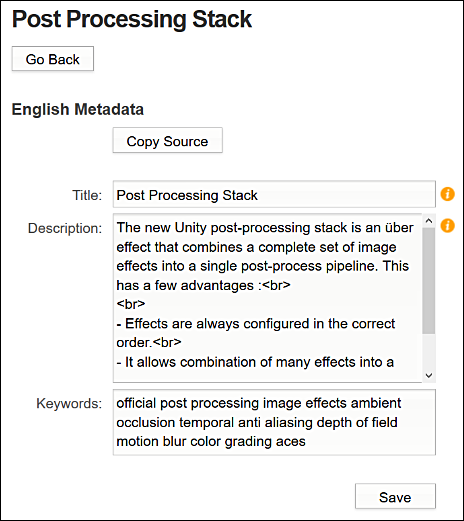Place cursor after 'aces' in Keywords

click(x=306, y=442)
